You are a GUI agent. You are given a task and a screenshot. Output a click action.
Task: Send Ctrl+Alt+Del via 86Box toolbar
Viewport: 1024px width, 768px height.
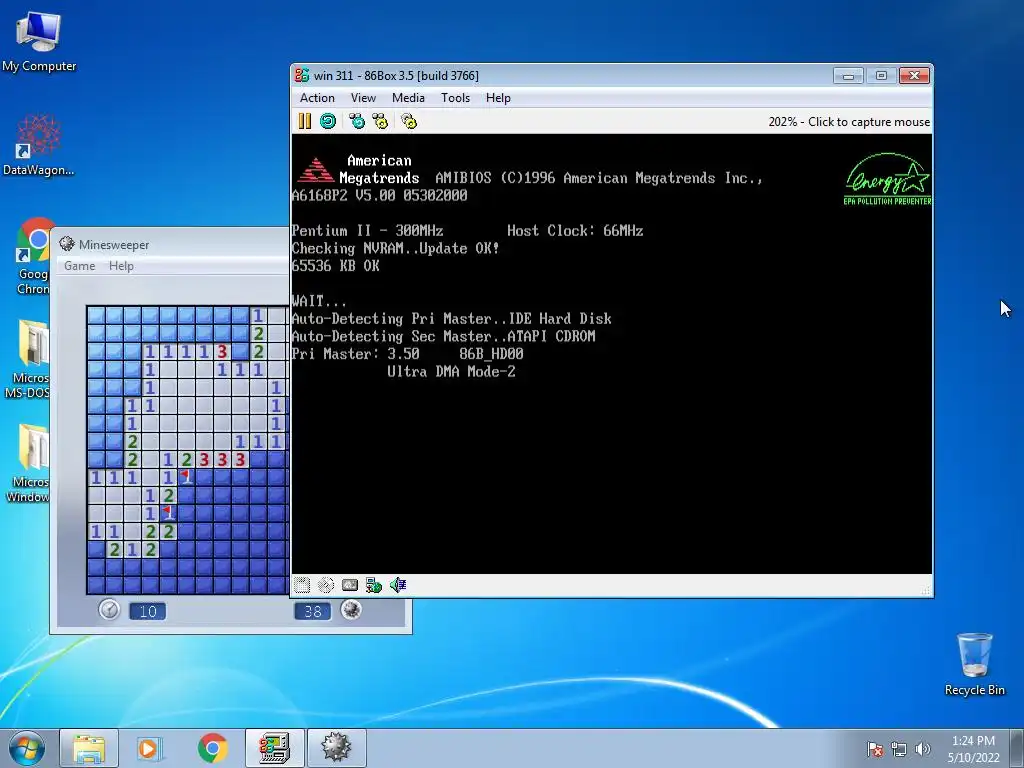pos(357,121)
